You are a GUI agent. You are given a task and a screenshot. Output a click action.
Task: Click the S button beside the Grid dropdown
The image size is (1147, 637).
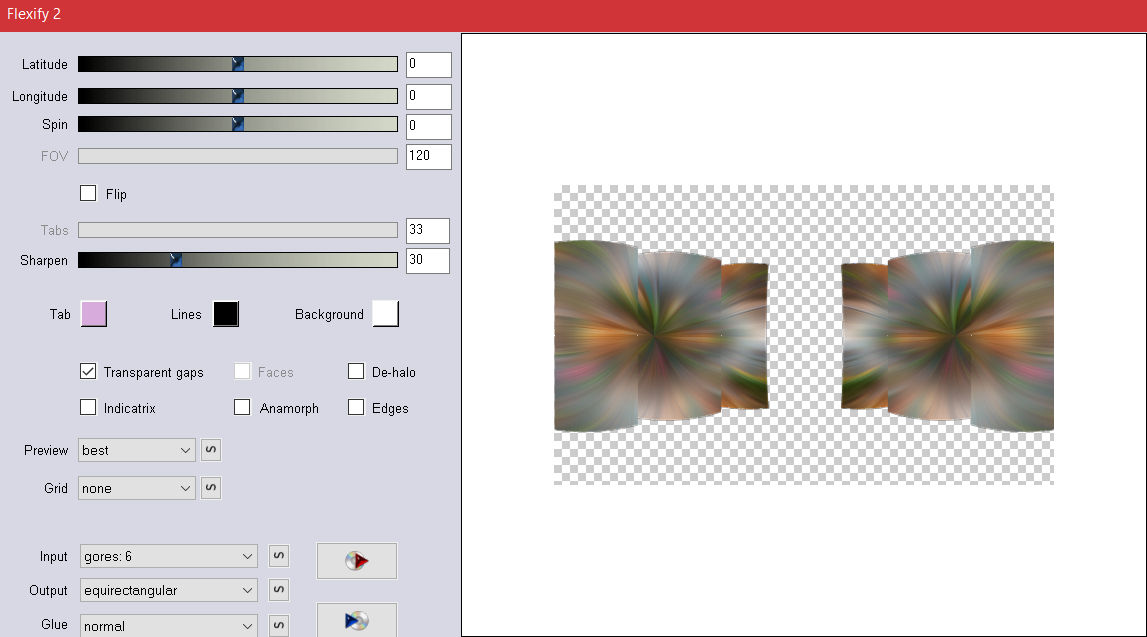pos(211,488)
